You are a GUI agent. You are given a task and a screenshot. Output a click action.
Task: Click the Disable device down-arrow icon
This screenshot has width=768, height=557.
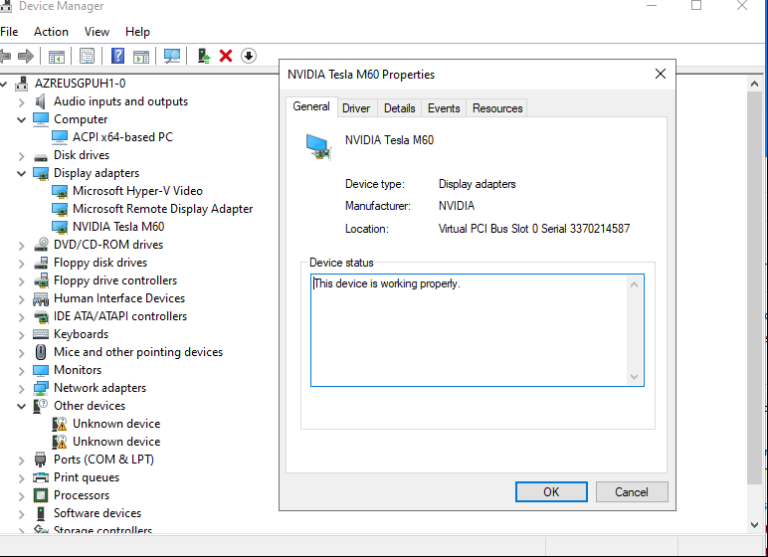[x=248, y=56]
